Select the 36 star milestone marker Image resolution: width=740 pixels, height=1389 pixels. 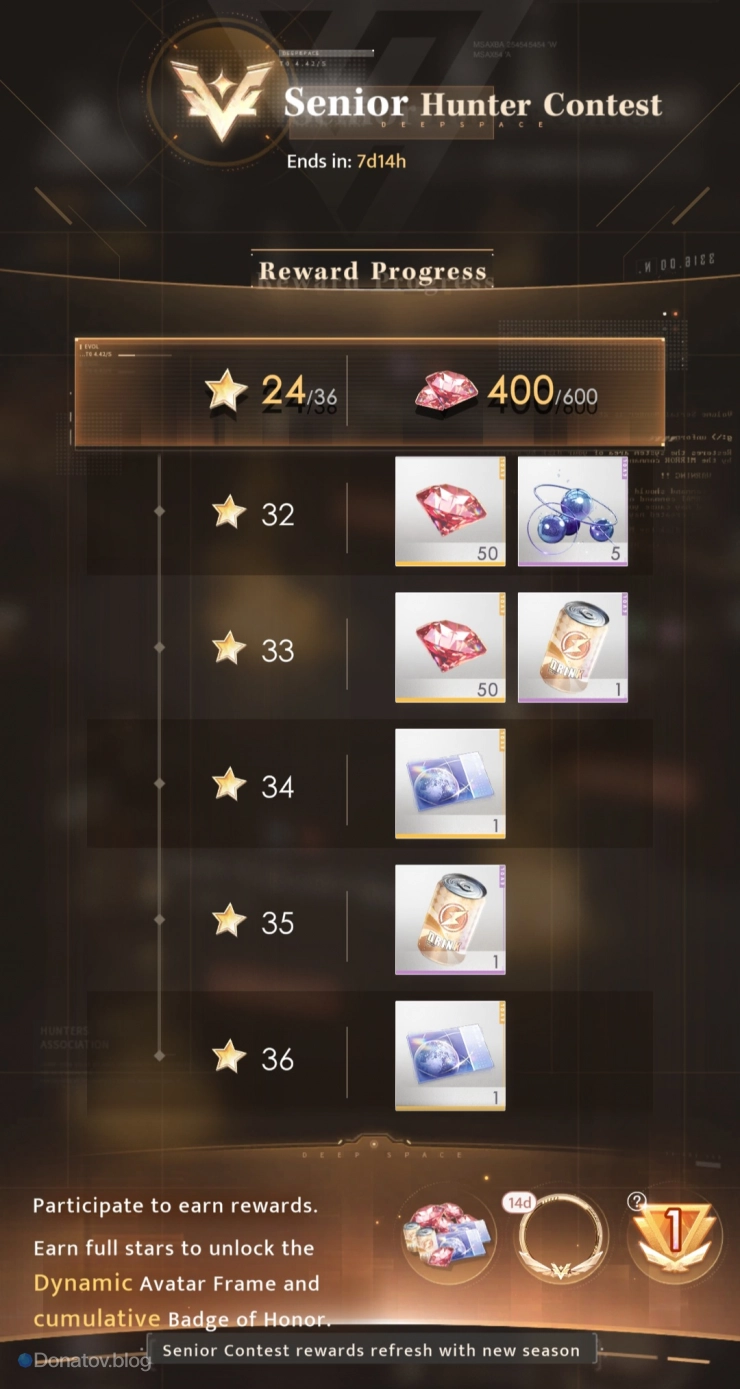(x=253, y=1058)
